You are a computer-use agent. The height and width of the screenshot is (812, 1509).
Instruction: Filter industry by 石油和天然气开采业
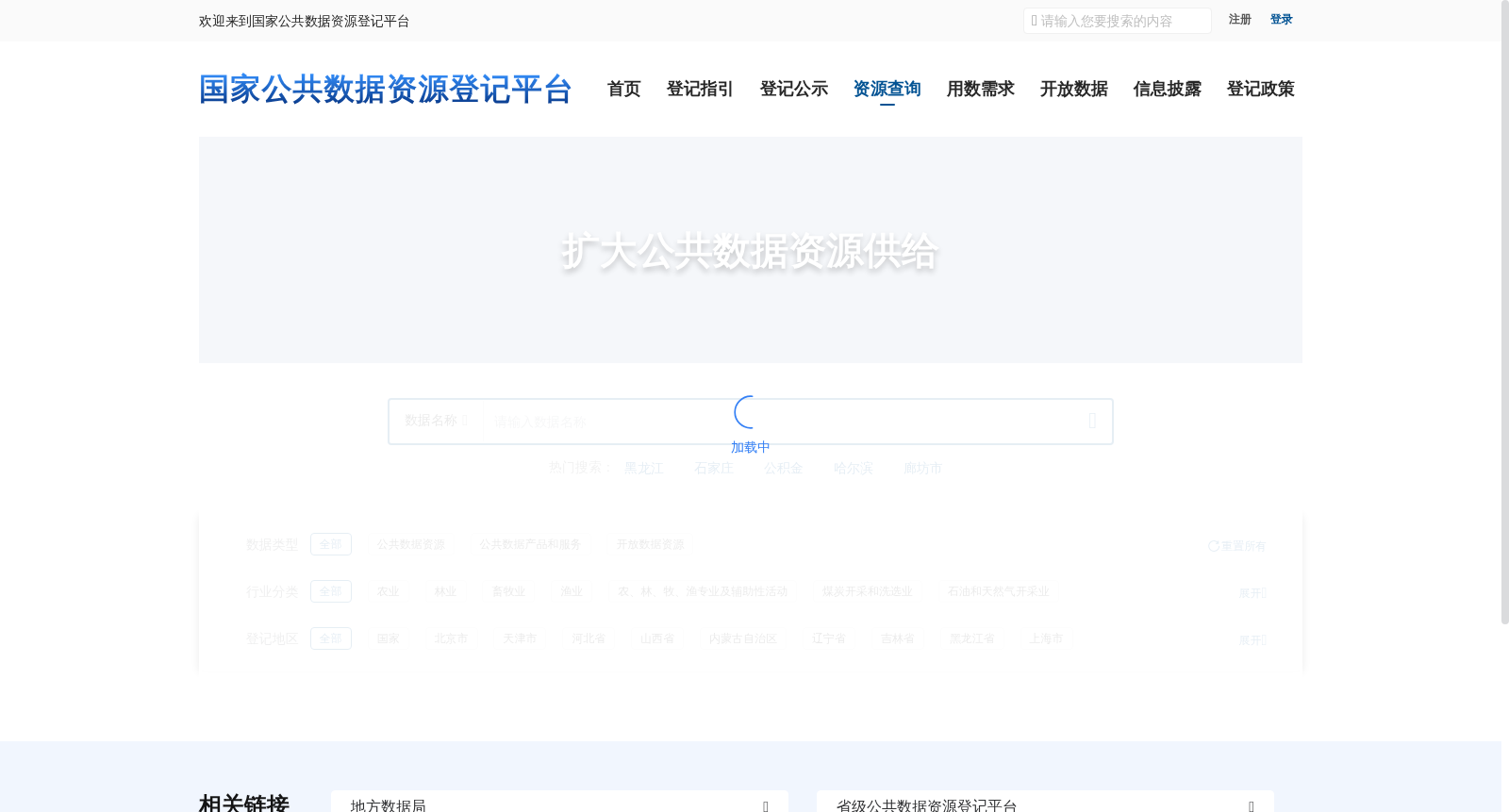click(998, 591)
